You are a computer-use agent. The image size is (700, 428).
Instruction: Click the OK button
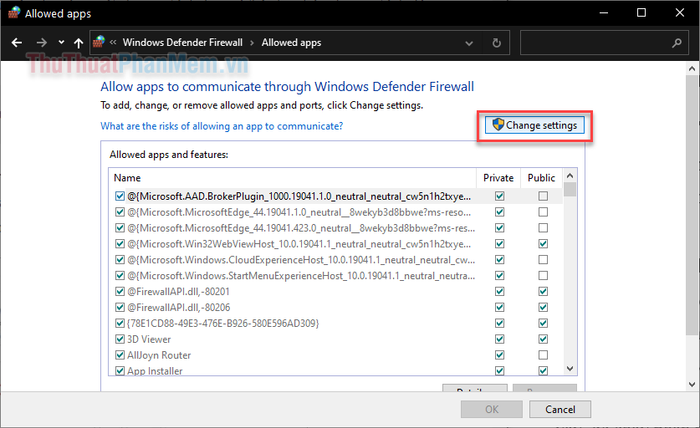click(492, 409)
